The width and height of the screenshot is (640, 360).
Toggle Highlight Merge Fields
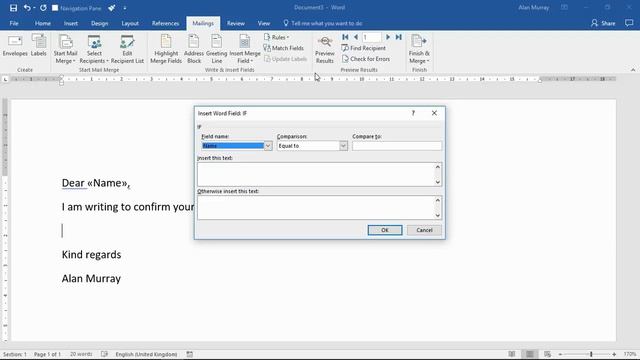pyautogui.click(x=166, y=49)
